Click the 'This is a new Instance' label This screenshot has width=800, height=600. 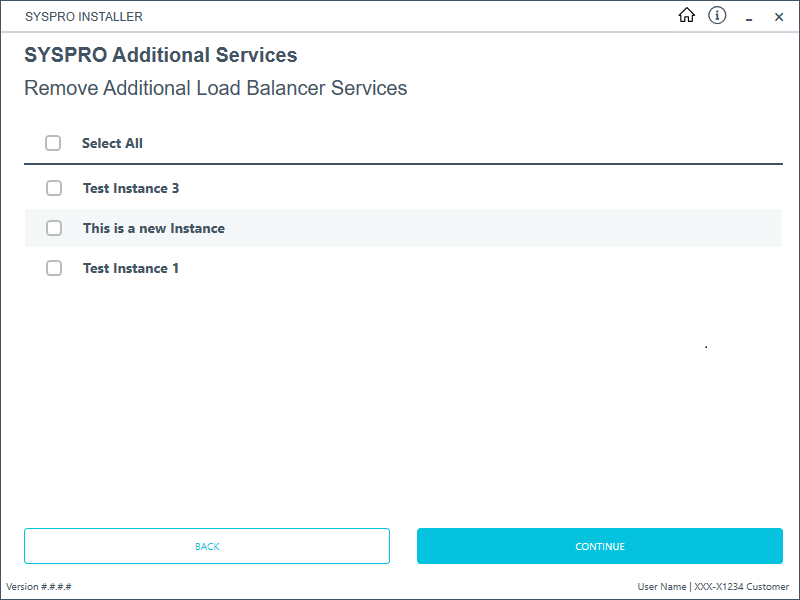pyautogui.click(x=153, y=228)
